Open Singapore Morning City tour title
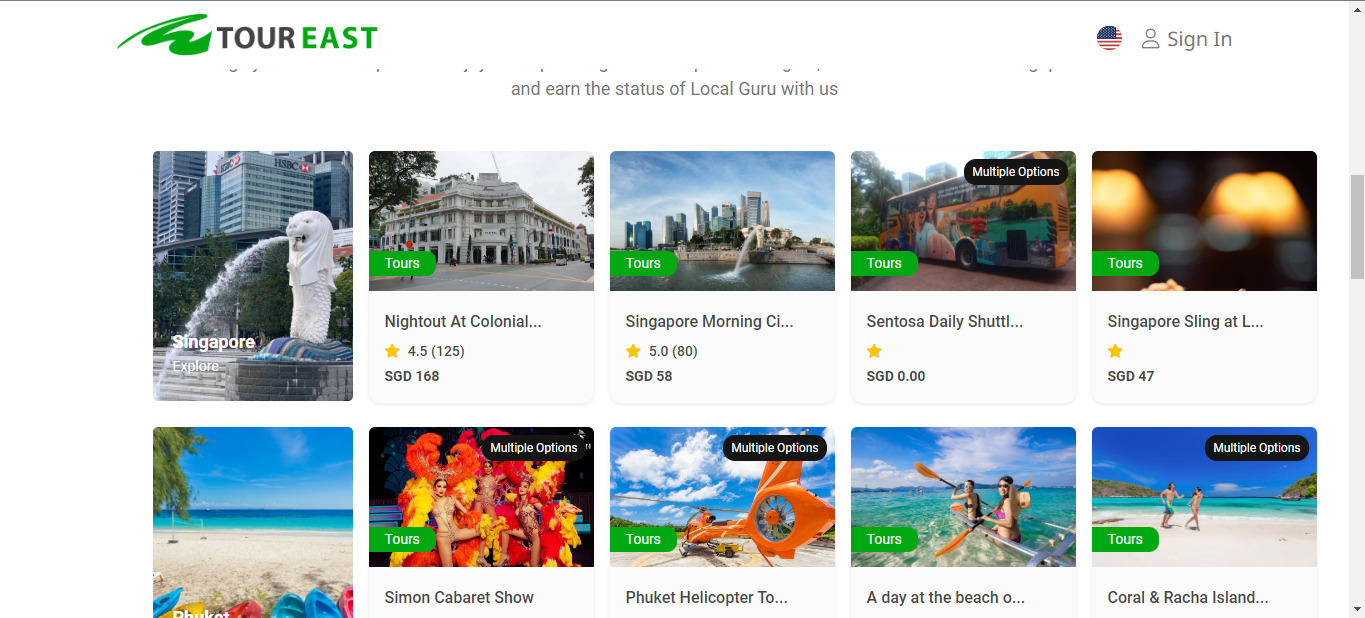This screenshot has width=1365, height=618. point(709,321)
